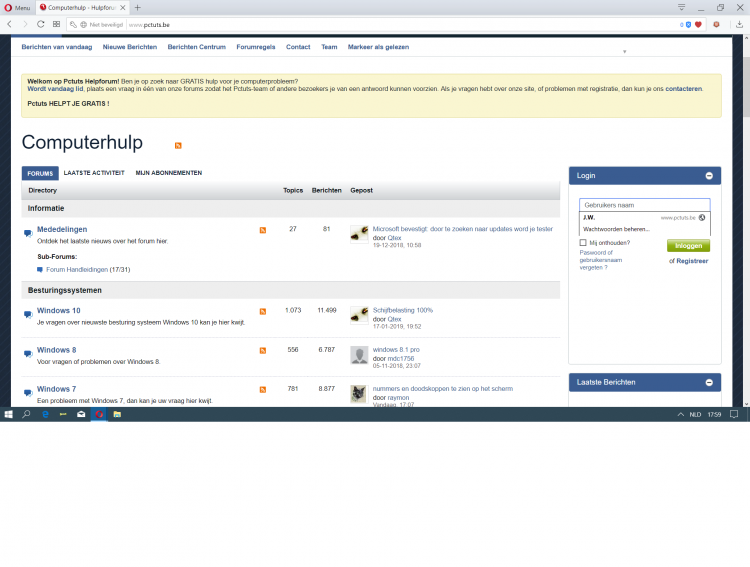
Task: Open the Windows 7 RSS feed icon
Action: (263, 390)
